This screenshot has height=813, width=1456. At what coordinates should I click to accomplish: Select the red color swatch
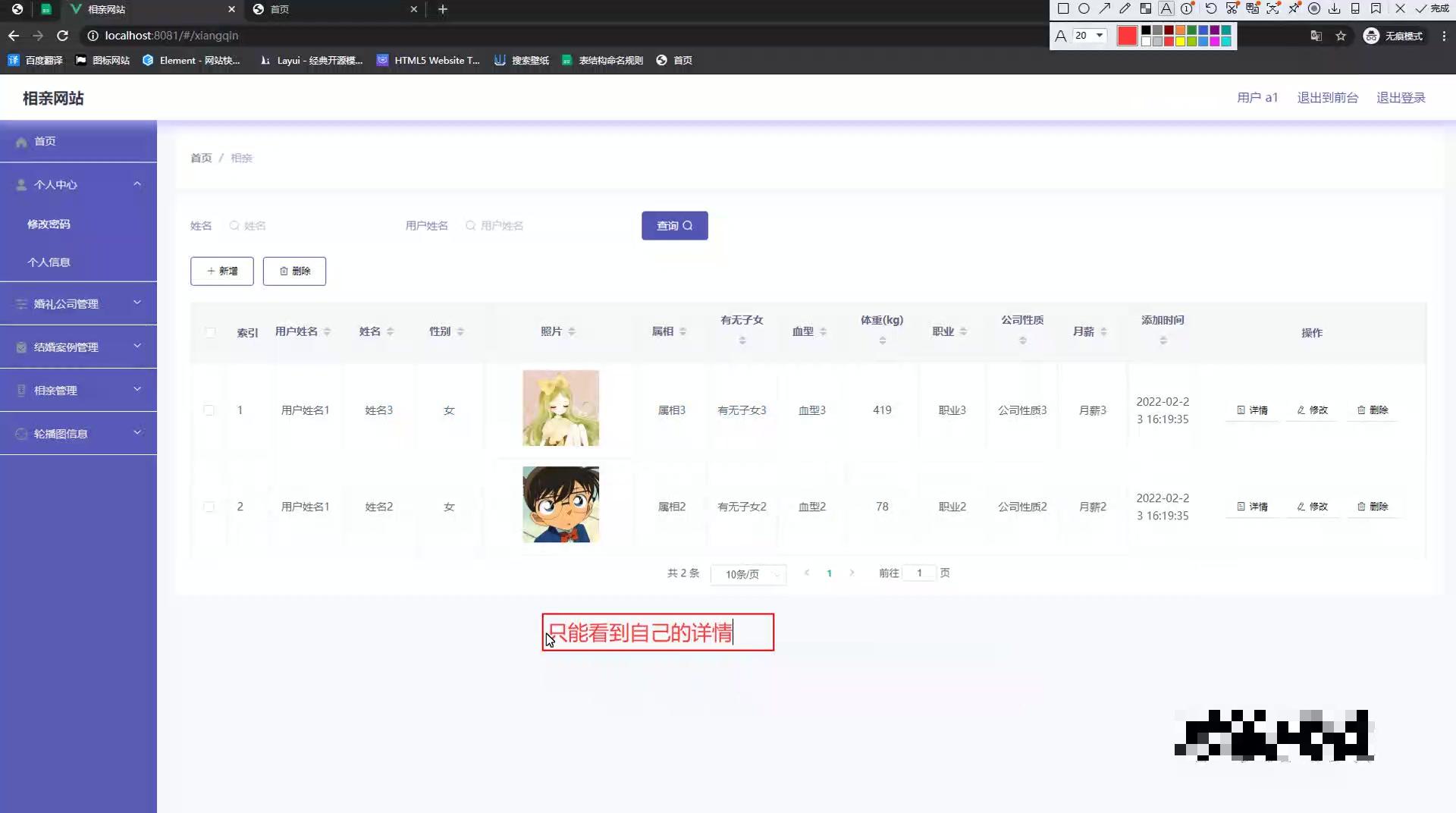(1128, 36)
